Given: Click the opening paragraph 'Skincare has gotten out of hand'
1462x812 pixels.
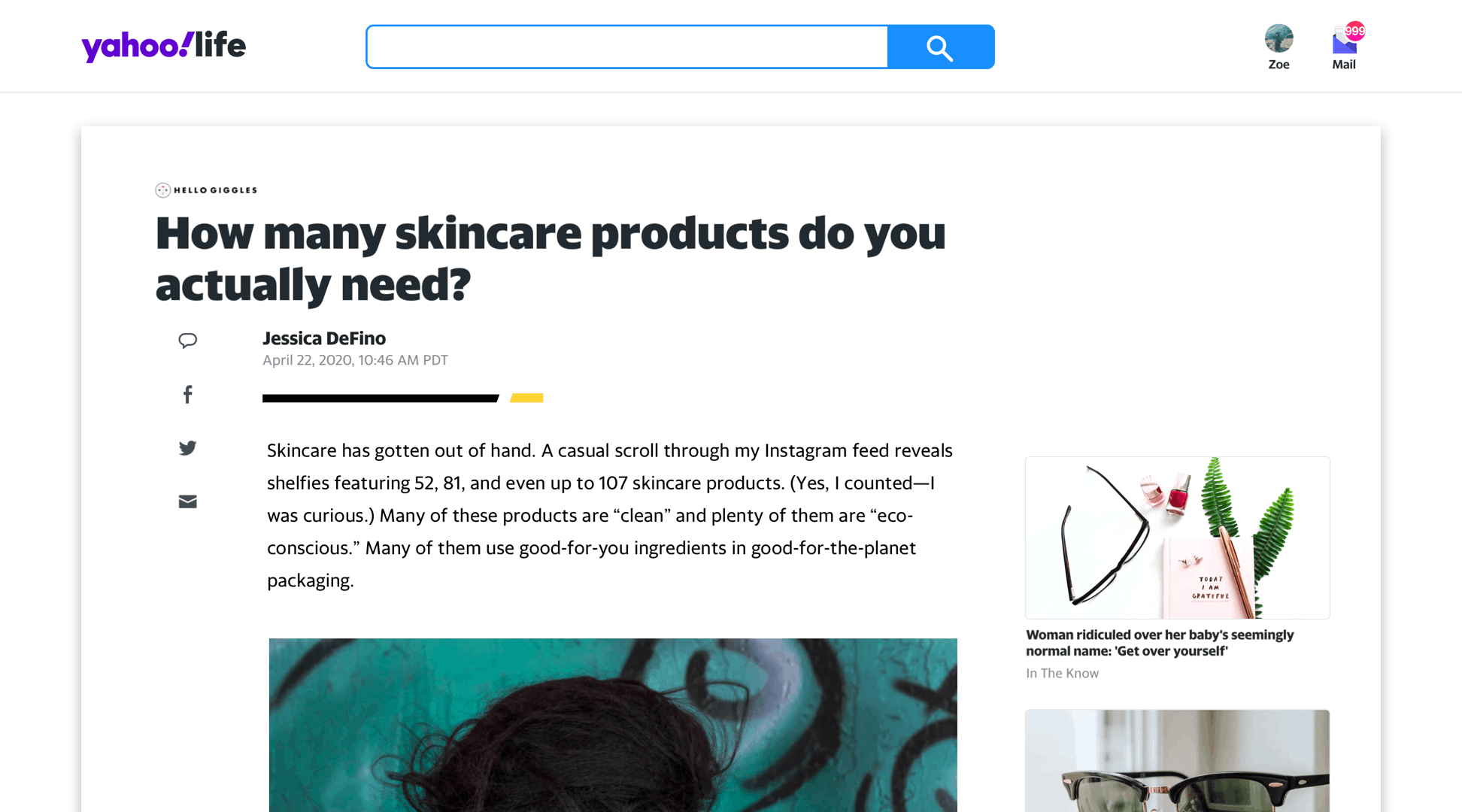Looking at the screenshot, I should tap(610, 515).
